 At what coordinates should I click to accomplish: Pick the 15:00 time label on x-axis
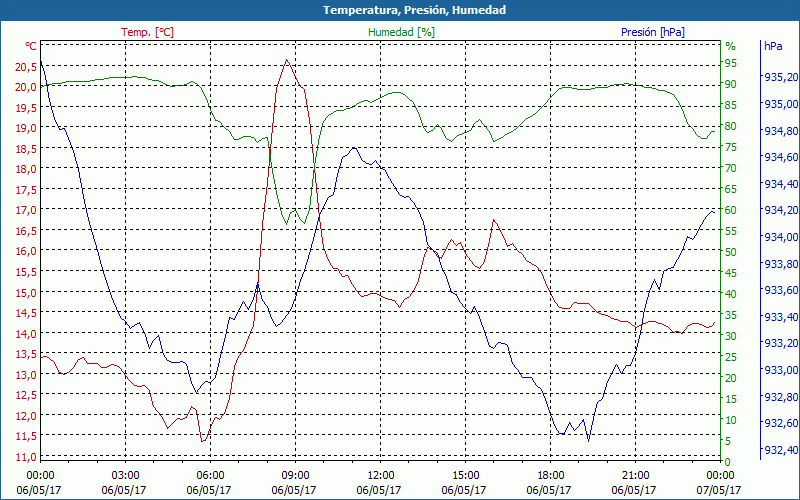click(x=465, y=477)
